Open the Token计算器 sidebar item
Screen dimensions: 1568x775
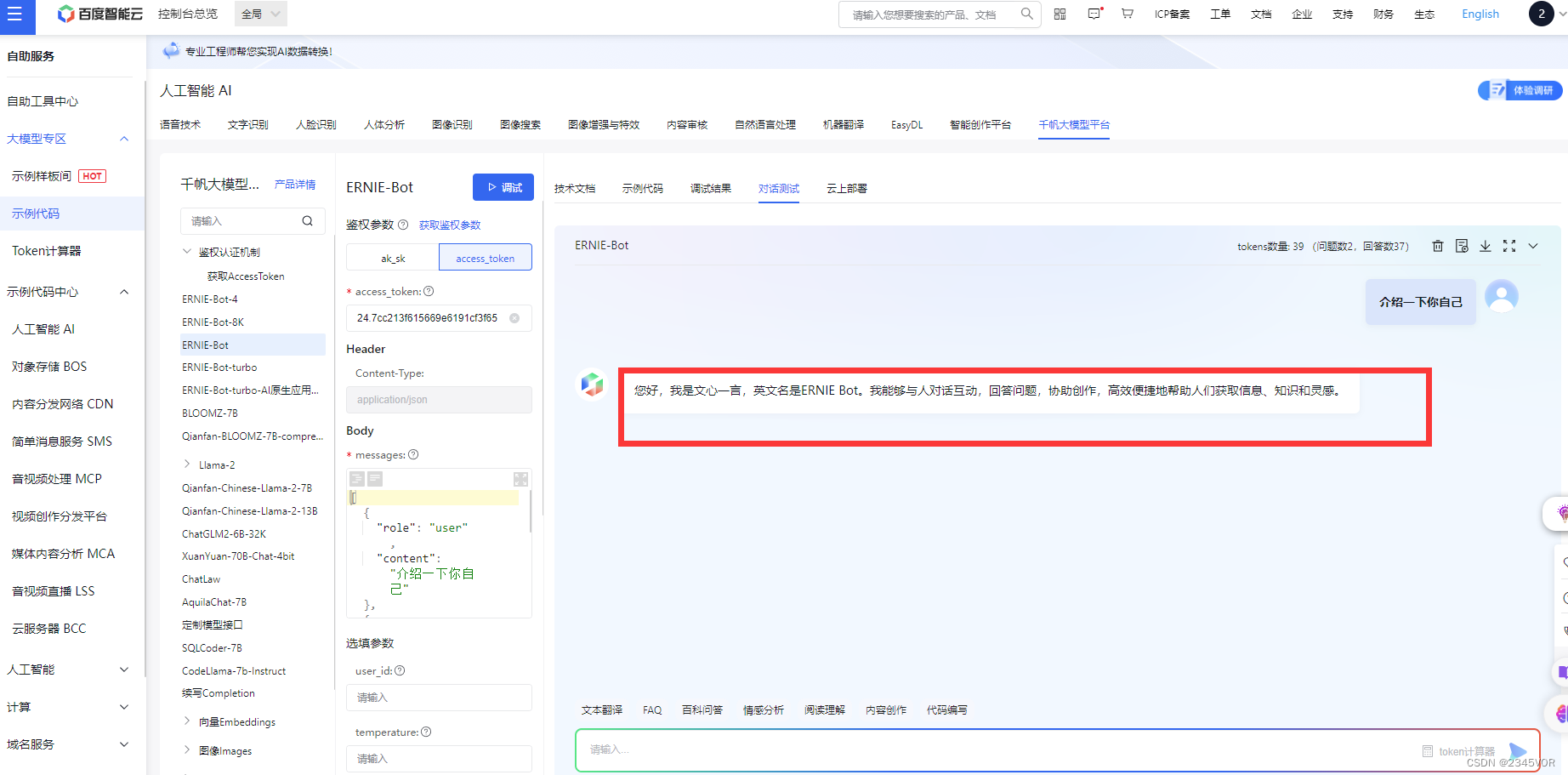click(x=47, y=251)
